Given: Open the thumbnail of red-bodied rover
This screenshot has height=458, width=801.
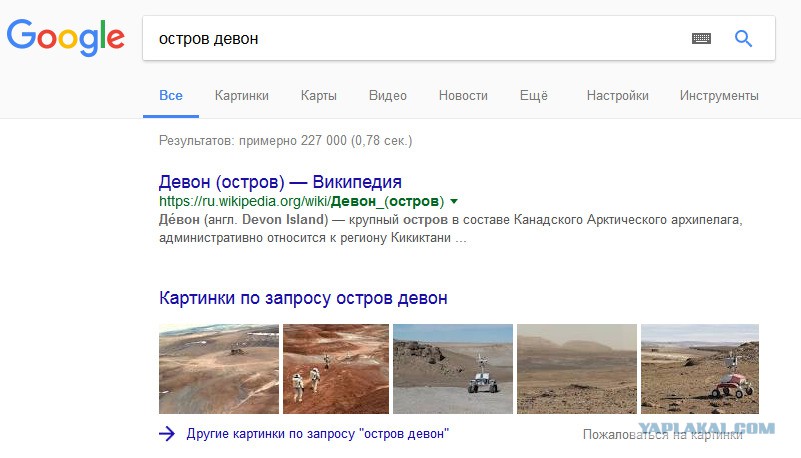Looking at the screenshot, I should coord(700,369).
